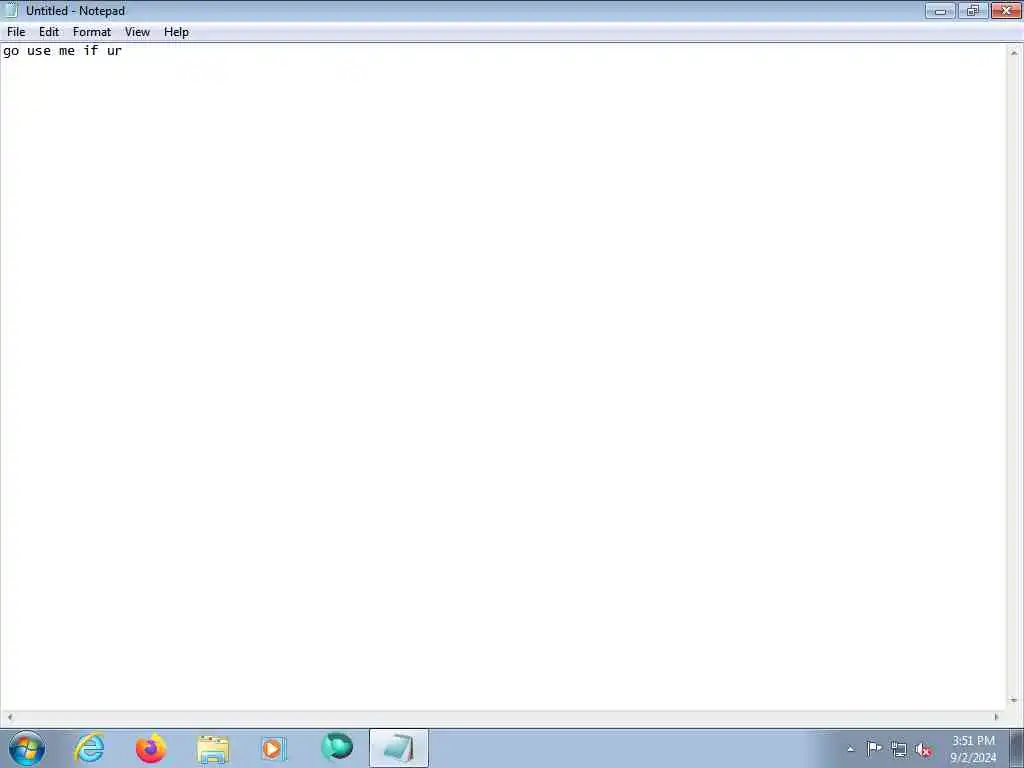1024x768 pixels.
Task: Open the View menu
Action: tap(137, 32)
